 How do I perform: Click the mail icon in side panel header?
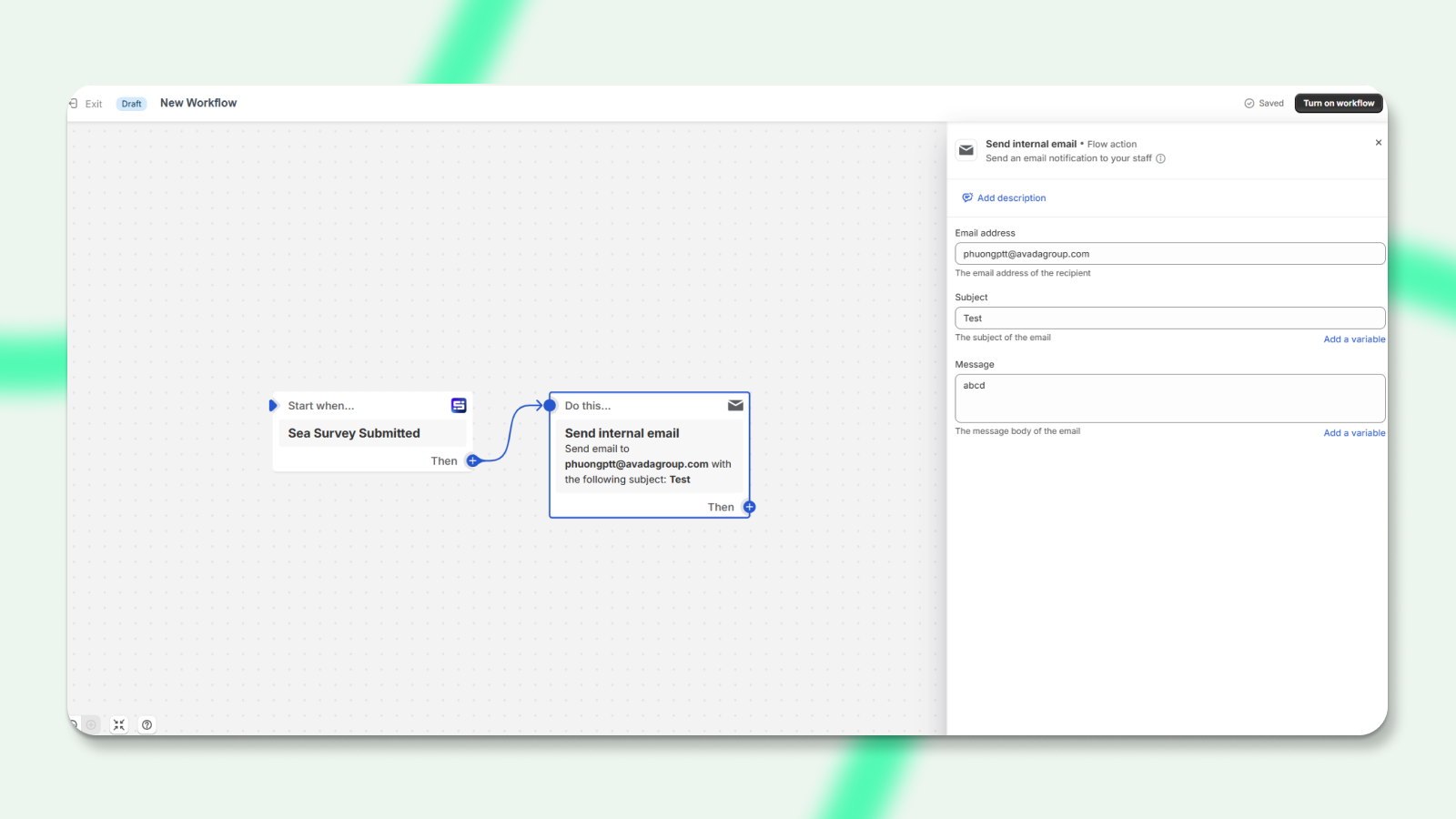[966, 150]
